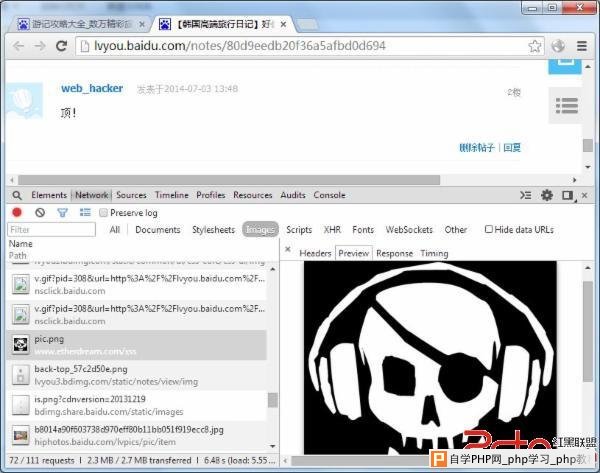600x473 pixels.
Task: Open the Resources panel
Action: [x=253, y=195]
